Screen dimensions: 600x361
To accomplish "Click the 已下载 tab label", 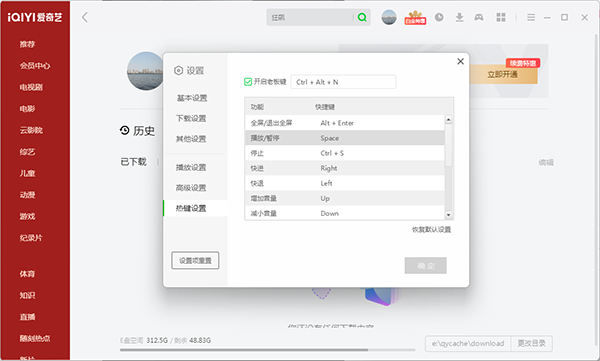I will [134, 162].
